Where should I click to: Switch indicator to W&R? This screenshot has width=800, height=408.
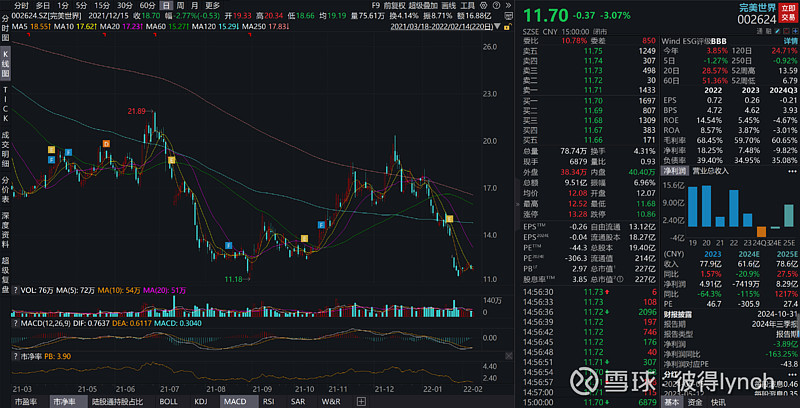[x=331, y=401]
